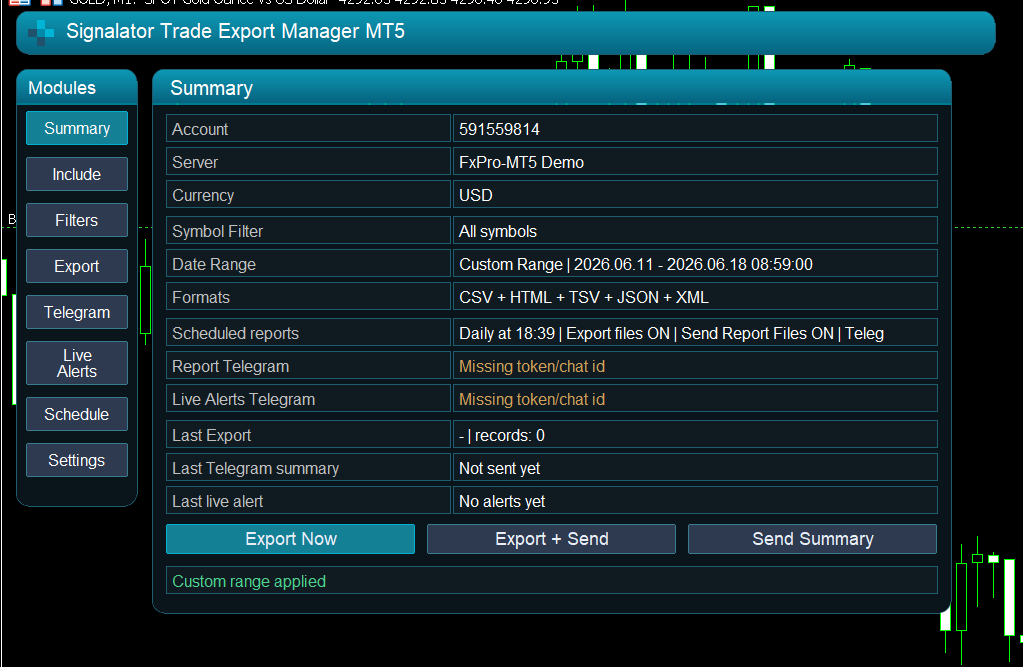Viewport: 1023px width, 667px height.
Task: Open the Summary module
Action: coord(77,128)
